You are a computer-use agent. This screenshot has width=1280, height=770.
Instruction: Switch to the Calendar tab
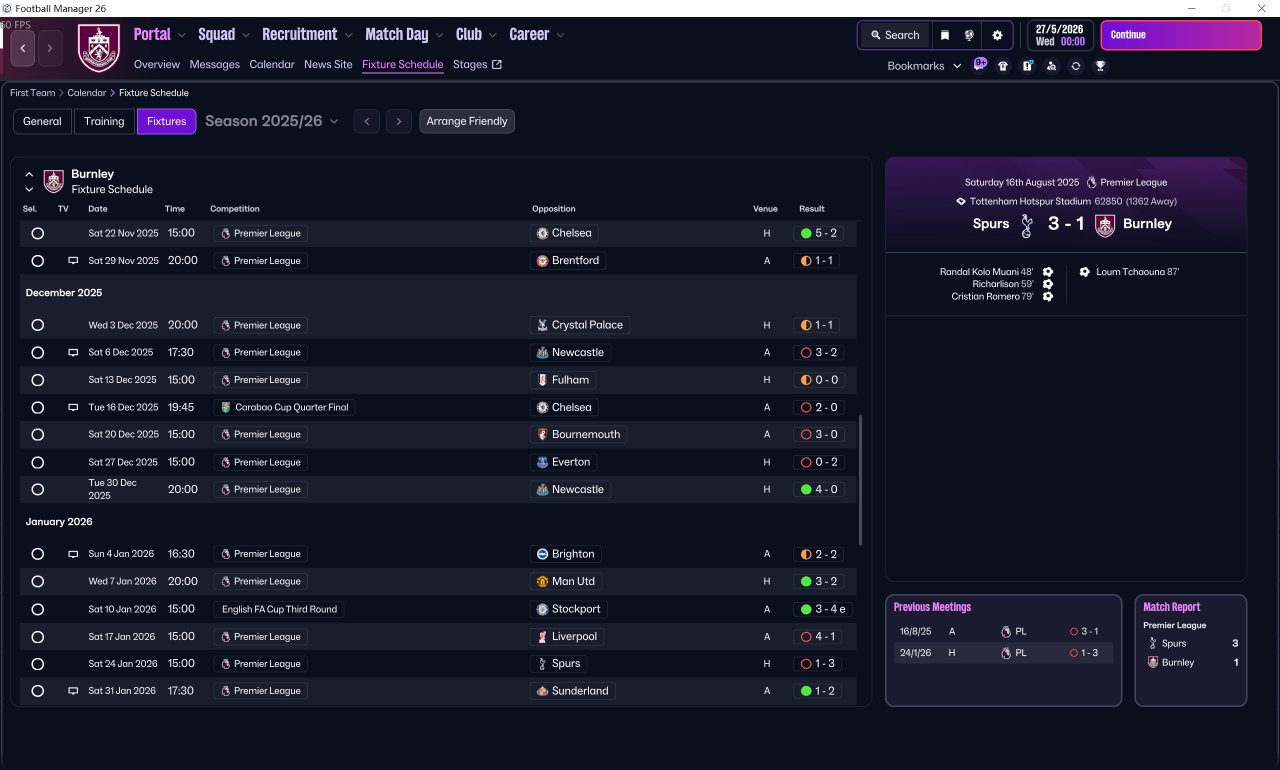(x=272, y=64)
